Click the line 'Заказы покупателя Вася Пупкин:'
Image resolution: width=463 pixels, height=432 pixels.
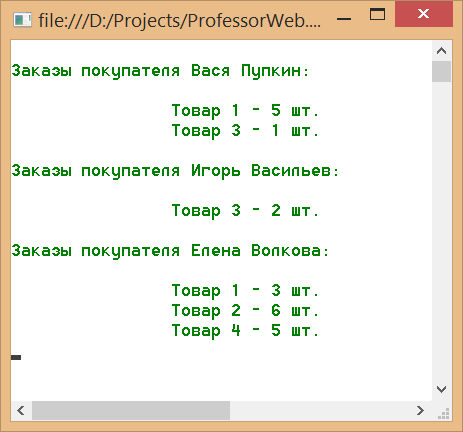(x=161, y=71)
